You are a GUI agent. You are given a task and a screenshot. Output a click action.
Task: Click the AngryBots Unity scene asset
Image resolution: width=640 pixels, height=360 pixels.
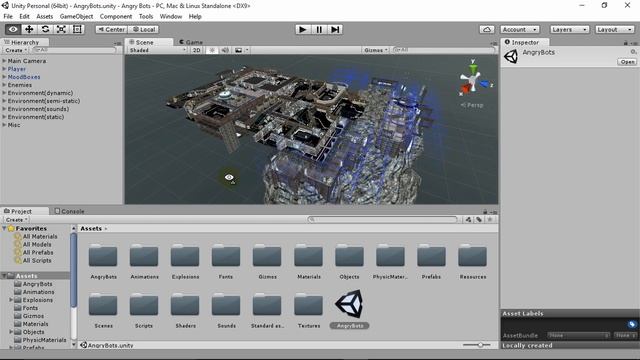click(349, 309)
